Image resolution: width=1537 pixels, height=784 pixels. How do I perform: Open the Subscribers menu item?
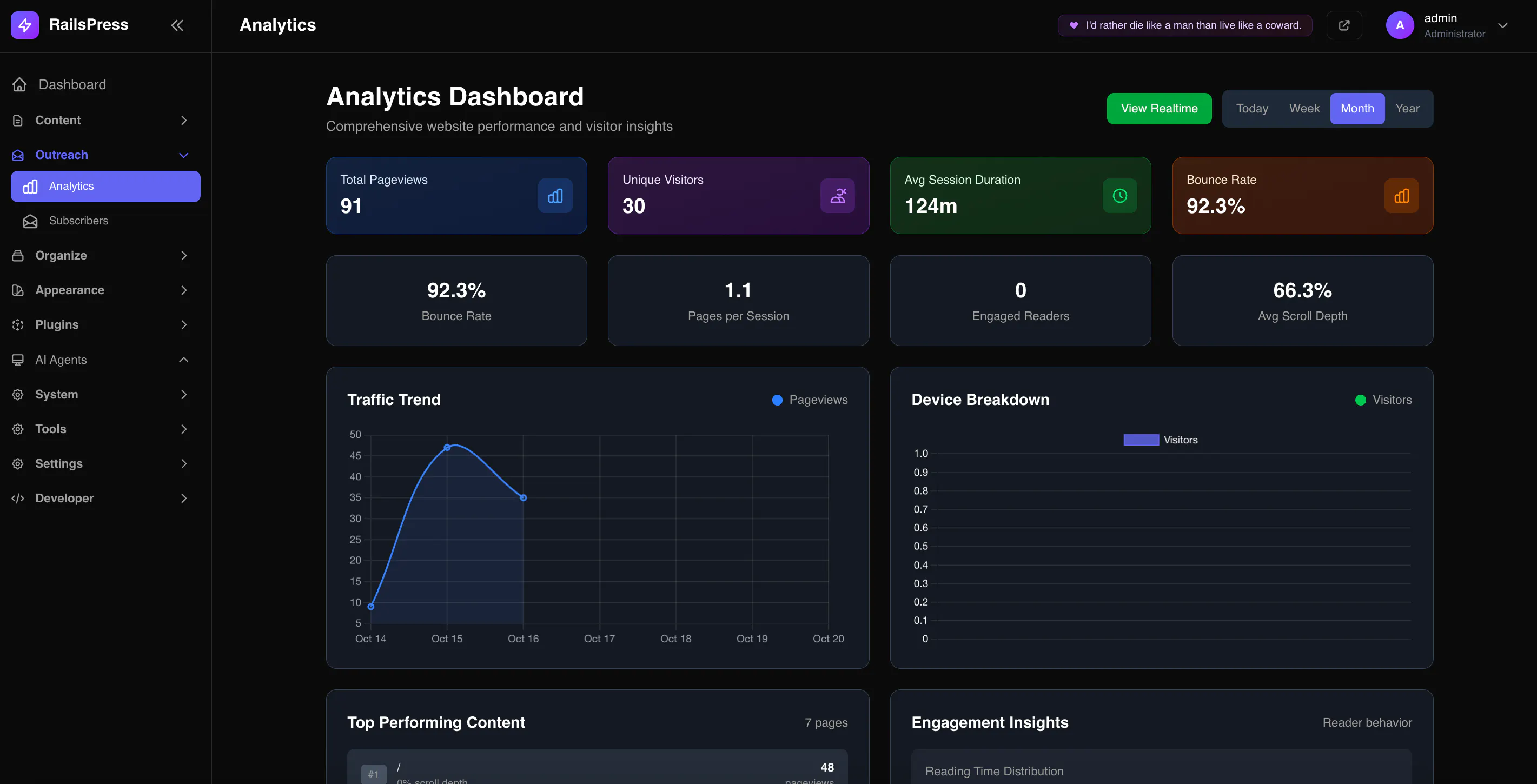click(x=105, y=221)
